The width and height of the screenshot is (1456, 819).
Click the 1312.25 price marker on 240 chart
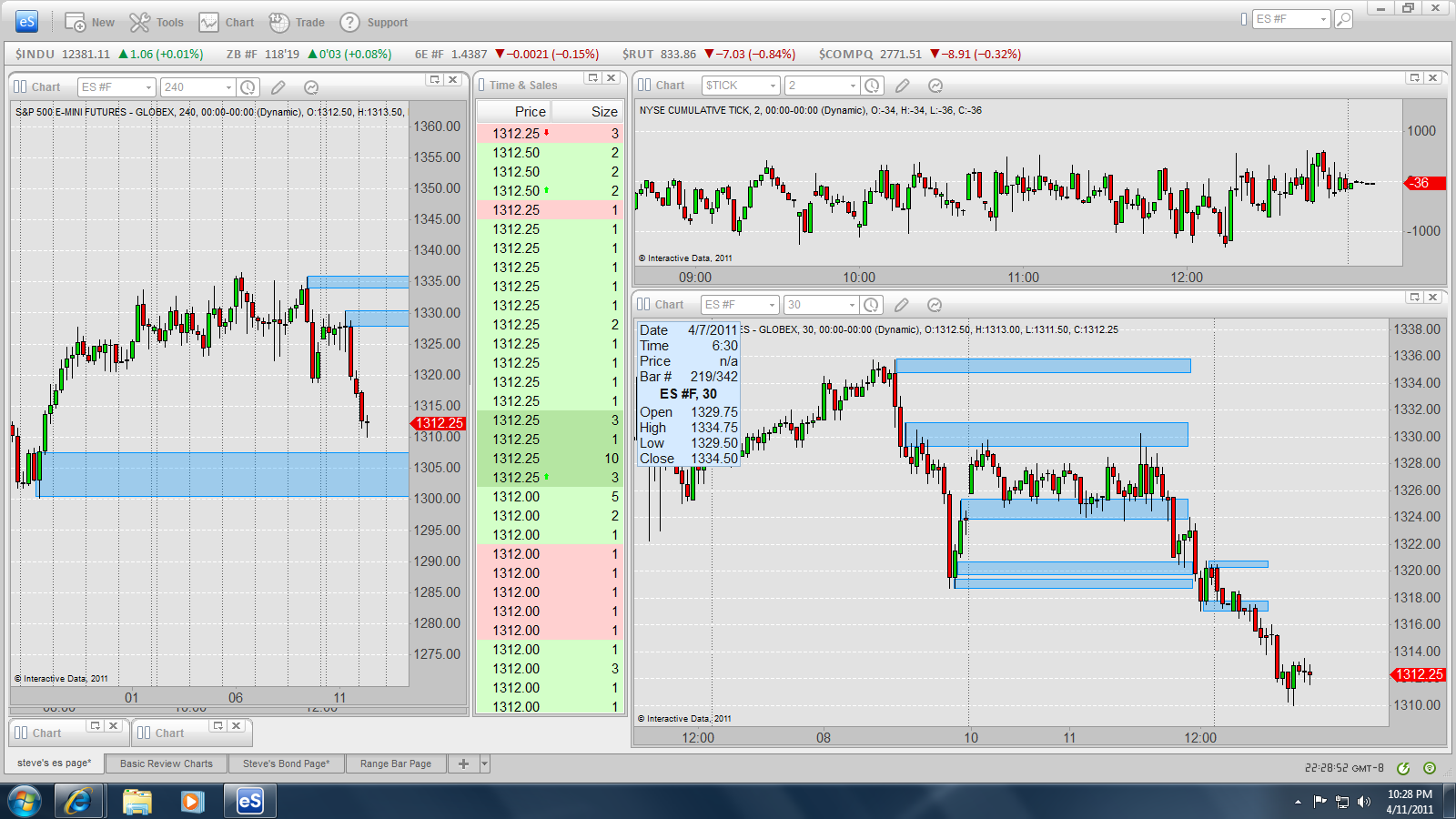point(438,423)
